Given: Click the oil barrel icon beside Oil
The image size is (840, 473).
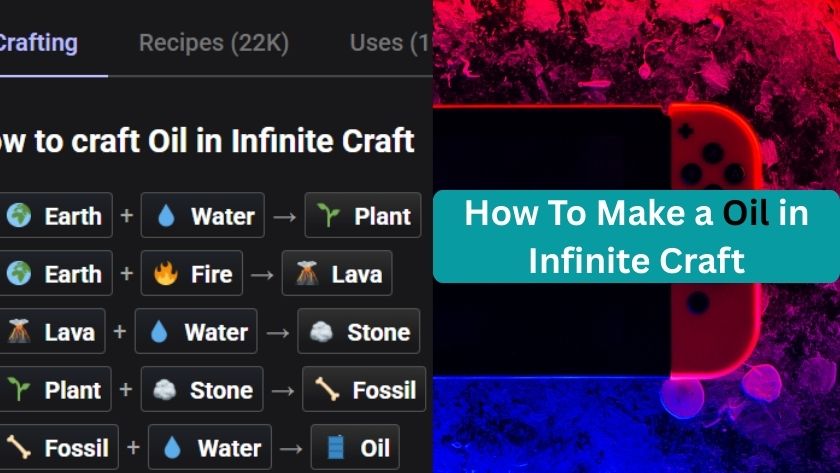Looking at the screenshot, I should (x=336, y=447).
